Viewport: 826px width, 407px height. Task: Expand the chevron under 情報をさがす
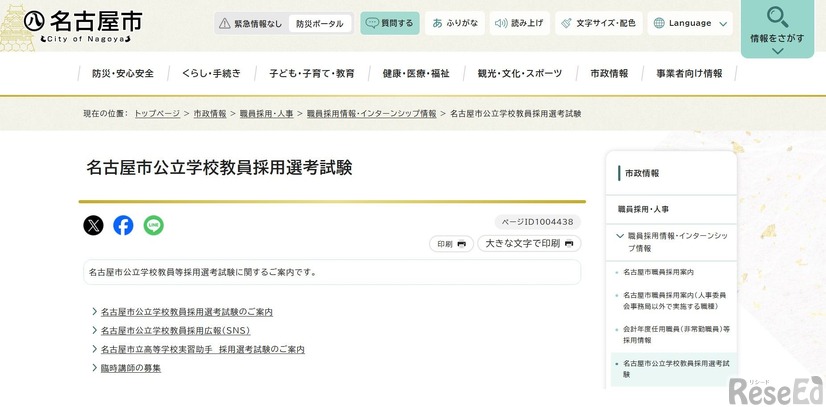pyautogui.click(x=778, y=51)
